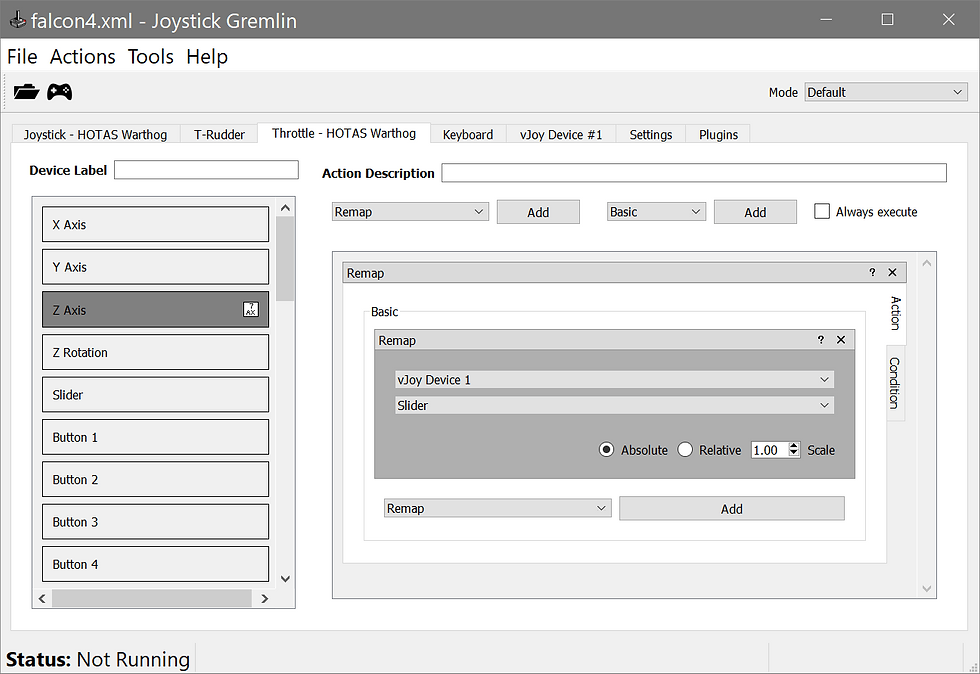Select the Button 3 input
This screenshot has height=674, width=980.
(x=156, y=521)
